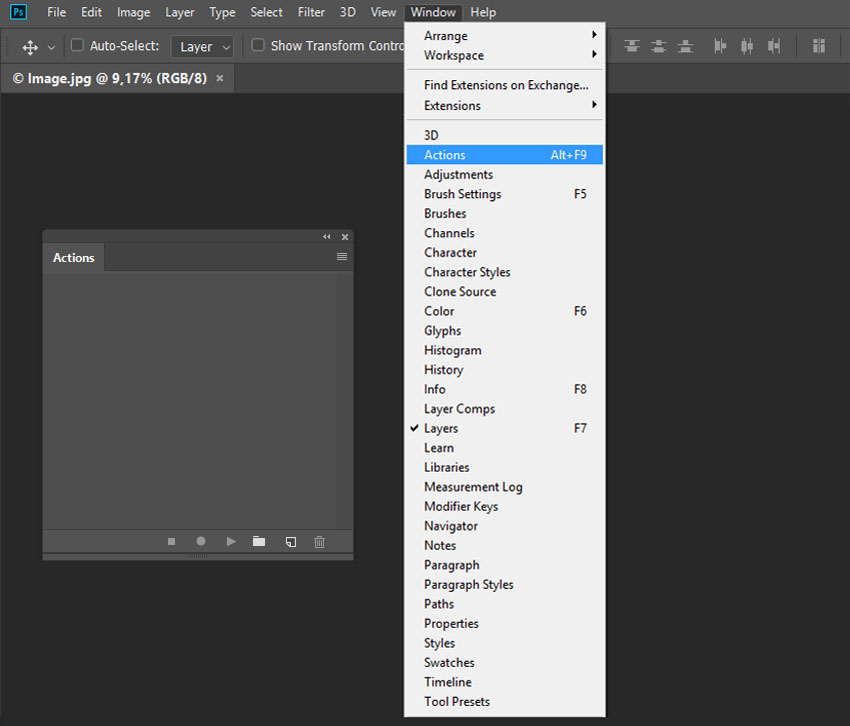This screenshot has height=726, width=850.
Task: Open the Edit menu
Action: coord(91,12)
